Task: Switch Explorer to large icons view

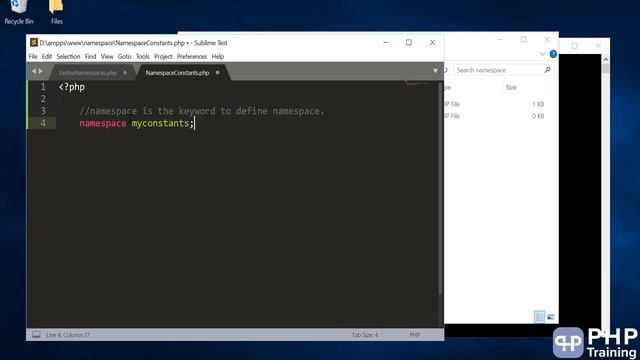Action: pyautogui.click(x=551, y=316)
